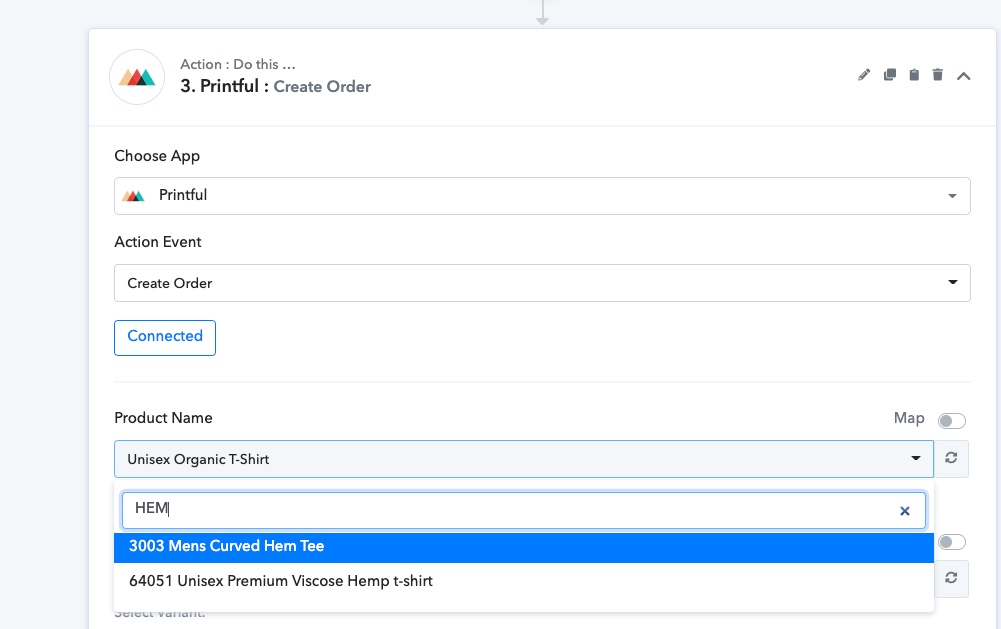Duplicate the Printful step with copy icon
Viewport: 1001px width, 629px height.
coord(889,75)
